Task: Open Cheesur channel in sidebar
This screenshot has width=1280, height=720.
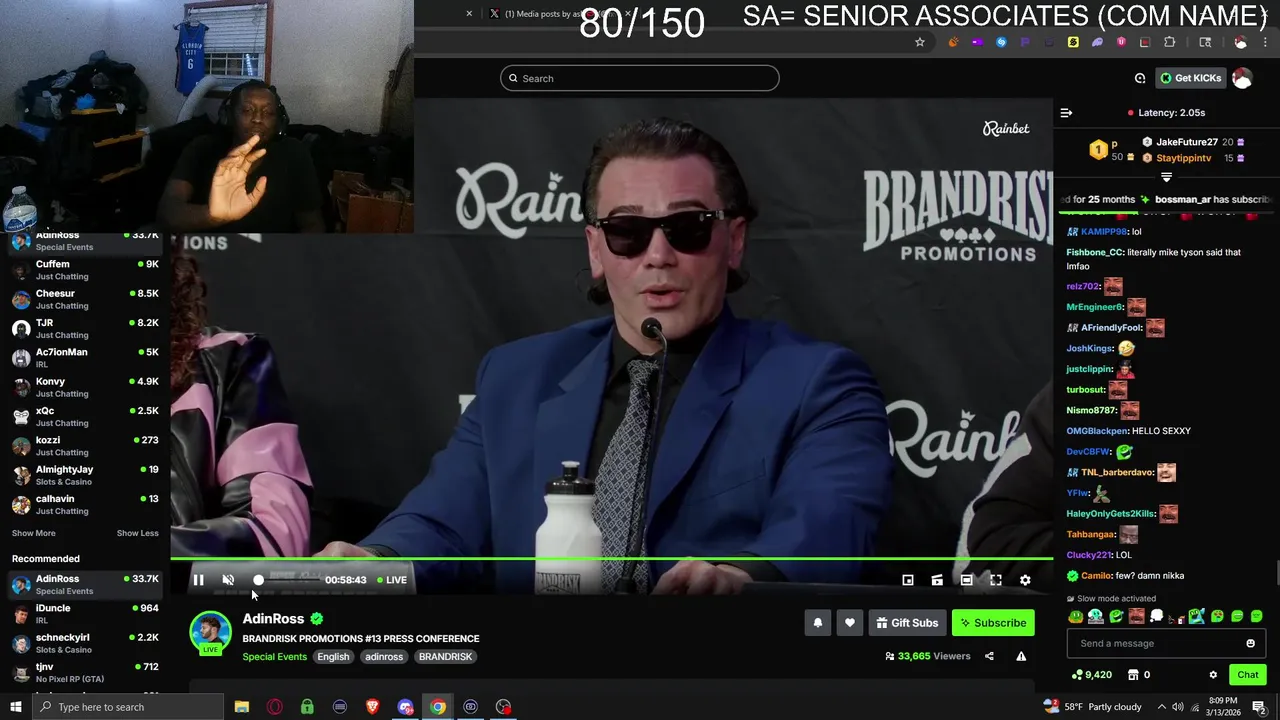Action: pos(85,299)
